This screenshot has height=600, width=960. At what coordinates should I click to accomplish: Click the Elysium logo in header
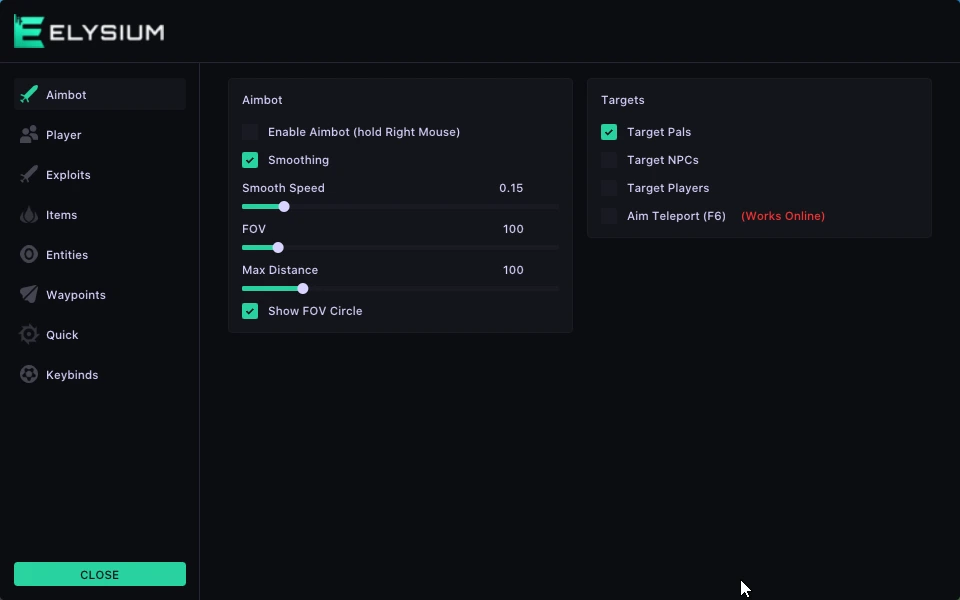pyautogui.click(x=89, y=32)
